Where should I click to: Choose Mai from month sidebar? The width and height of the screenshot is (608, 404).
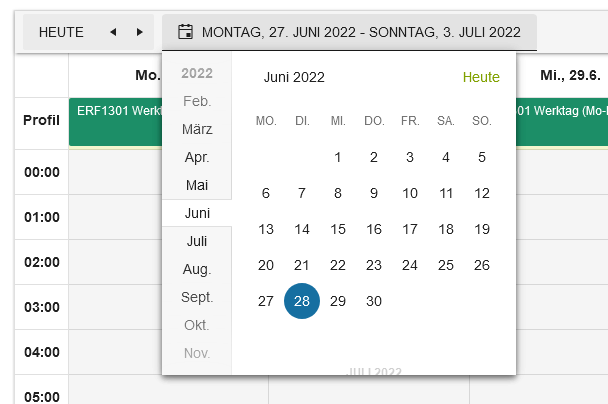tap(197, 185)
